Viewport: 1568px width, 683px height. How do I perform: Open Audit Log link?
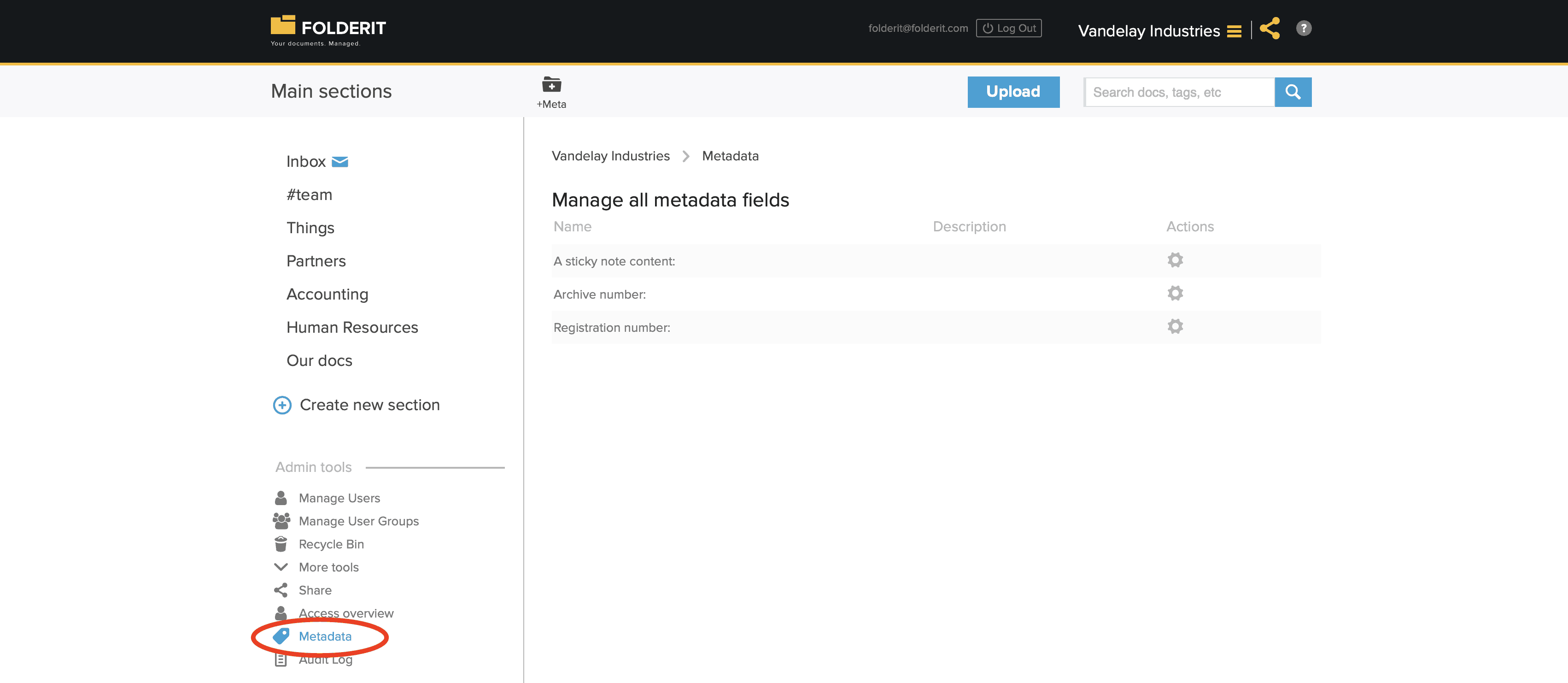(x=325, y=659)
